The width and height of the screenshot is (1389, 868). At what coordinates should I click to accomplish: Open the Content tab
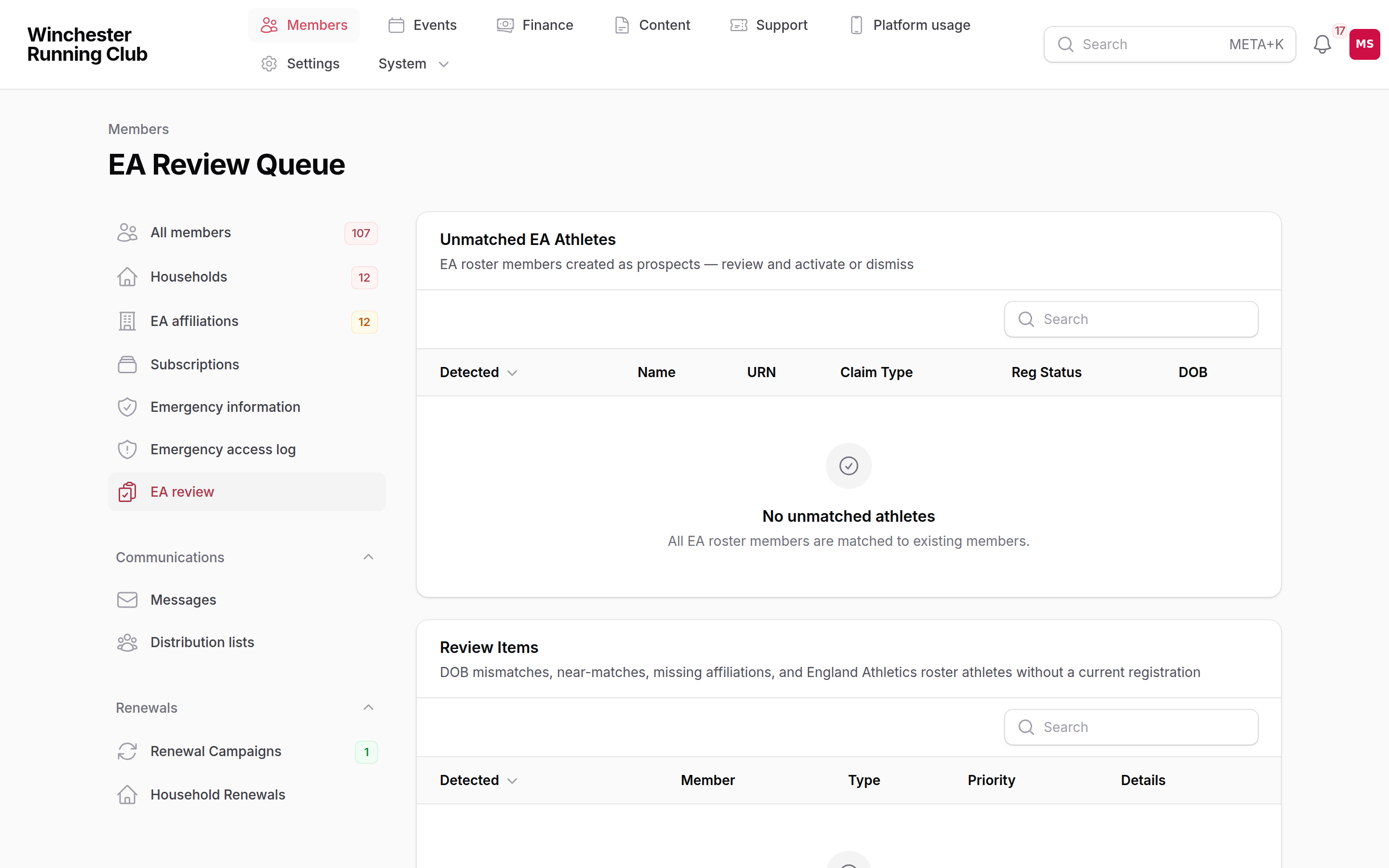pyautogui.click(x=652, y=25)
